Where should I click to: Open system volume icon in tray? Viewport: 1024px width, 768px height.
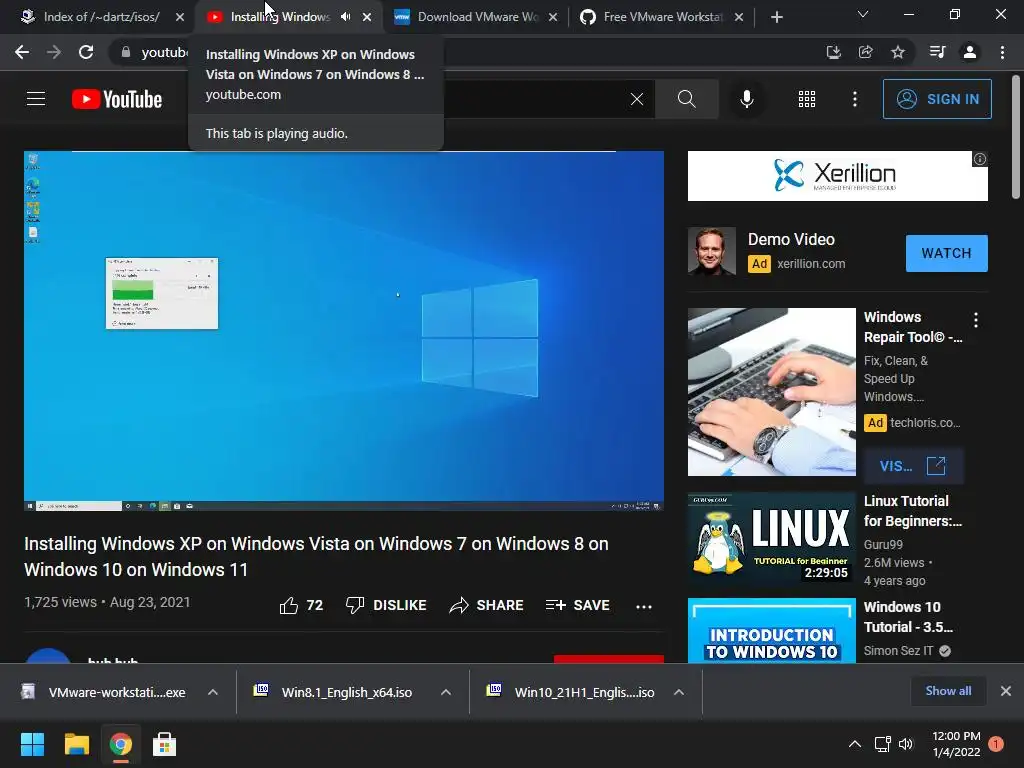(x=906, y=744)
